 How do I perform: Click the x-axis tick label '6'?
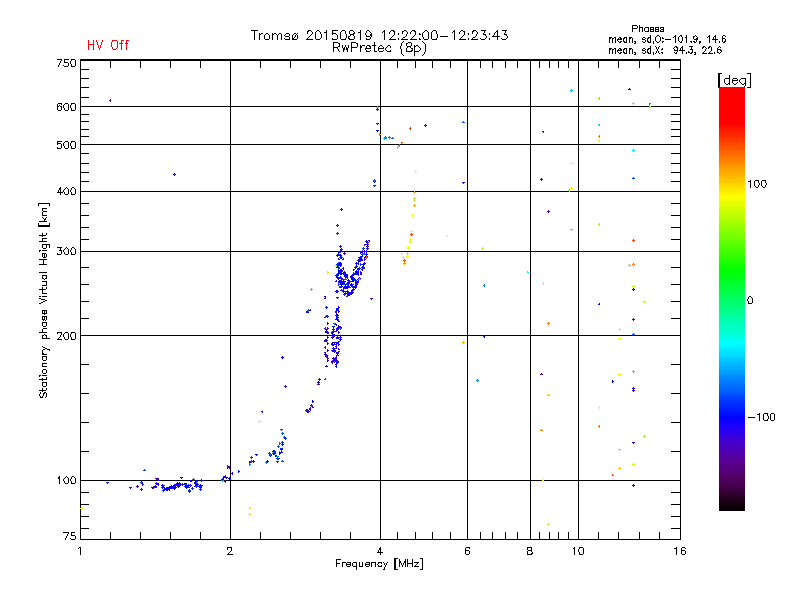tap(467, 551)
